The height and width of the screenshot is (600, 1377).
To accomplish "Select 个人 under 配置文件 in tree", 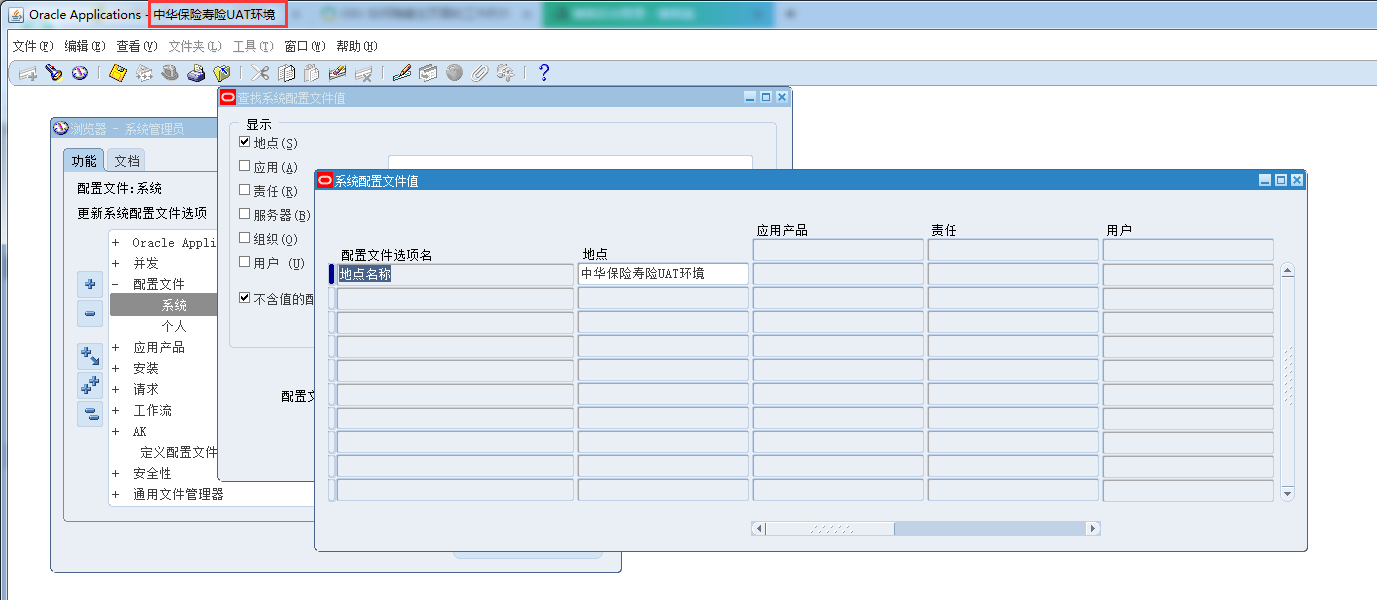I will (174, 326).
